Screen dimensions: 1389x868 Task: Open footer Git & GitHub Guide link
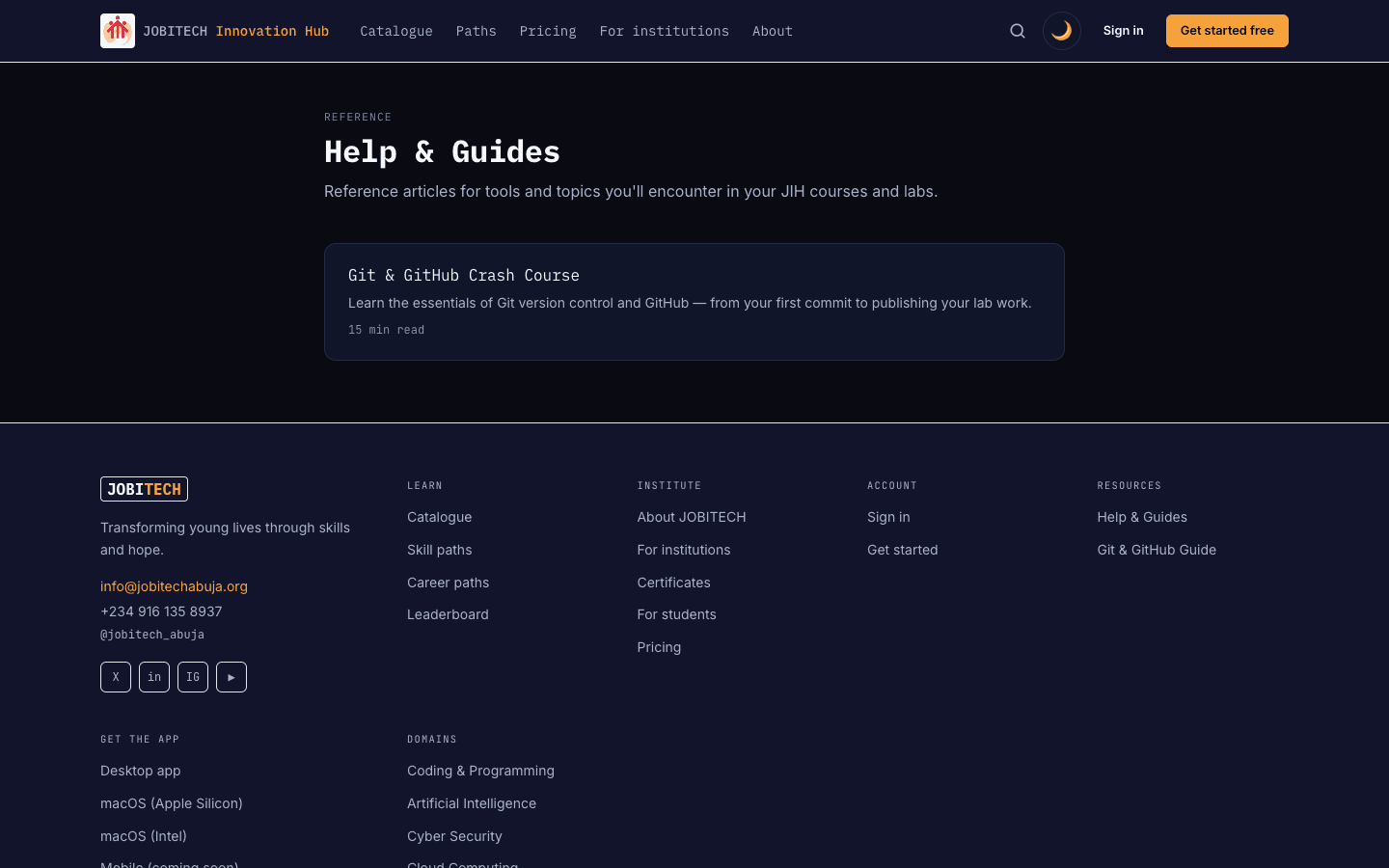[1157, 550]
